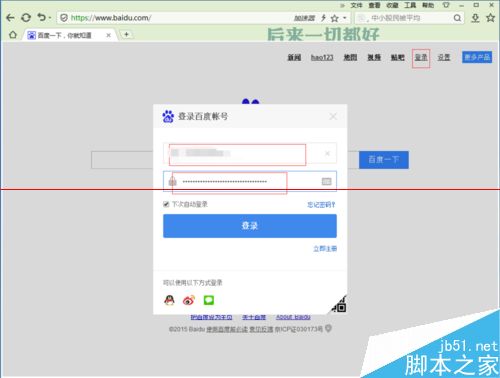Open the 工具 menu
This screenshot has height=378, width=500.
(410, 5)
